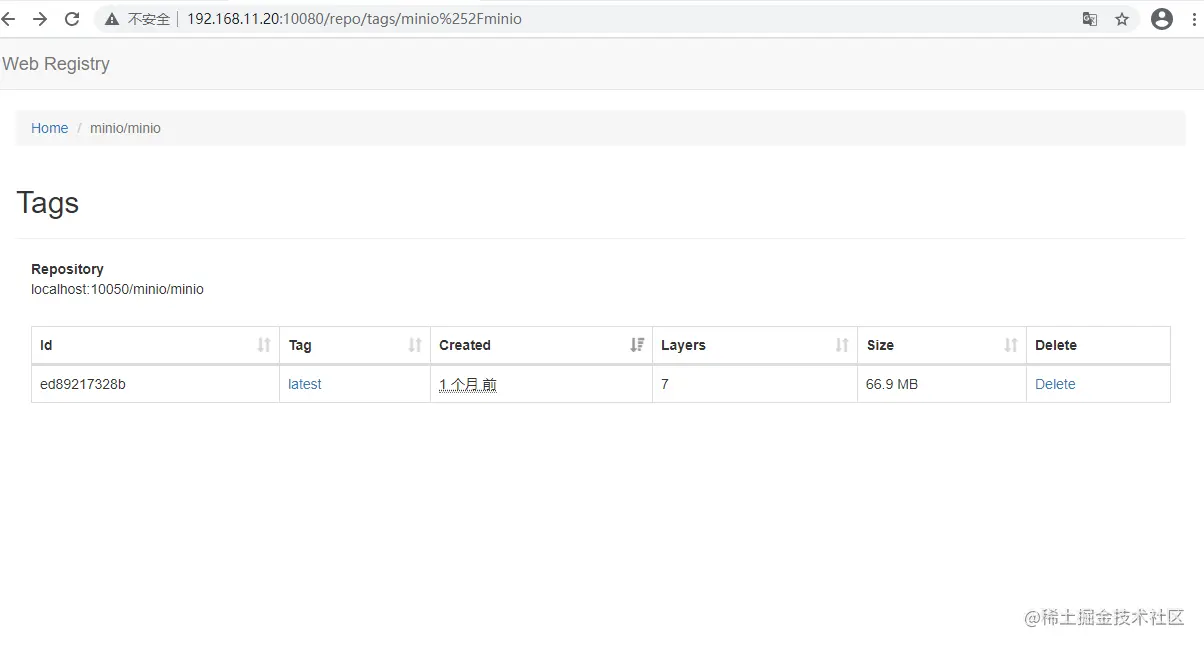Click the Id column header label
1204x647 pixels.
coord(46,345)
